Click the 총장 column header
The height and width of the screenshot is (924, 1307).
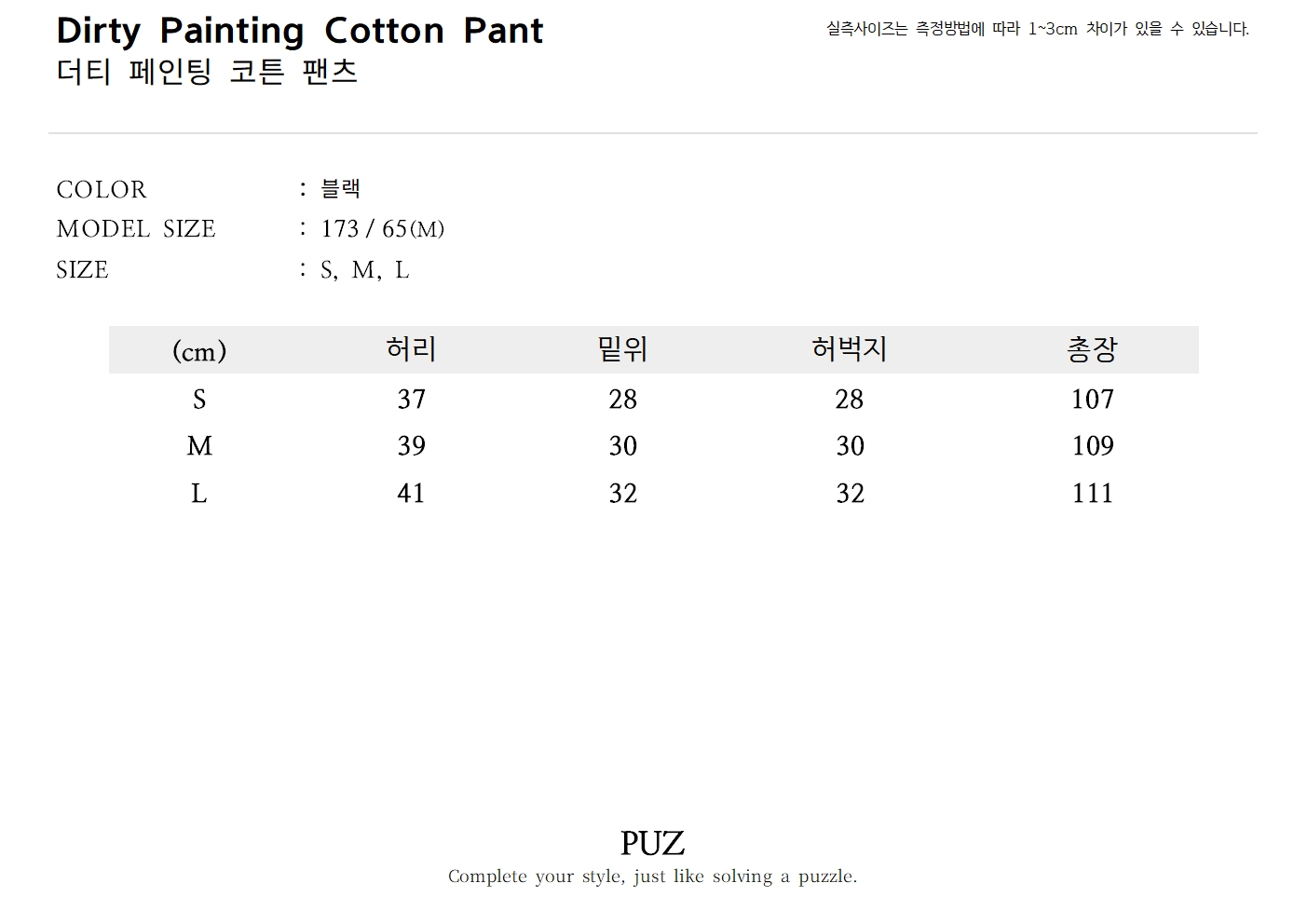click(1092, 349)
